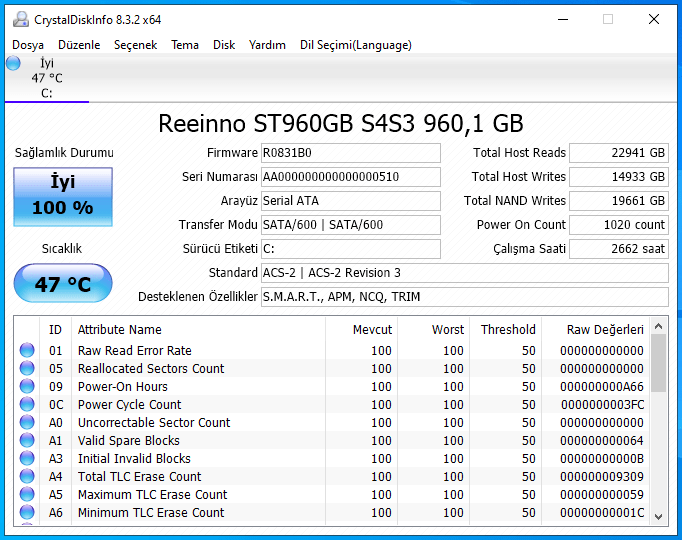The image size is (682, 540).
Task: Click the attribute list scroll down arrow
Action: coord(658,516)
